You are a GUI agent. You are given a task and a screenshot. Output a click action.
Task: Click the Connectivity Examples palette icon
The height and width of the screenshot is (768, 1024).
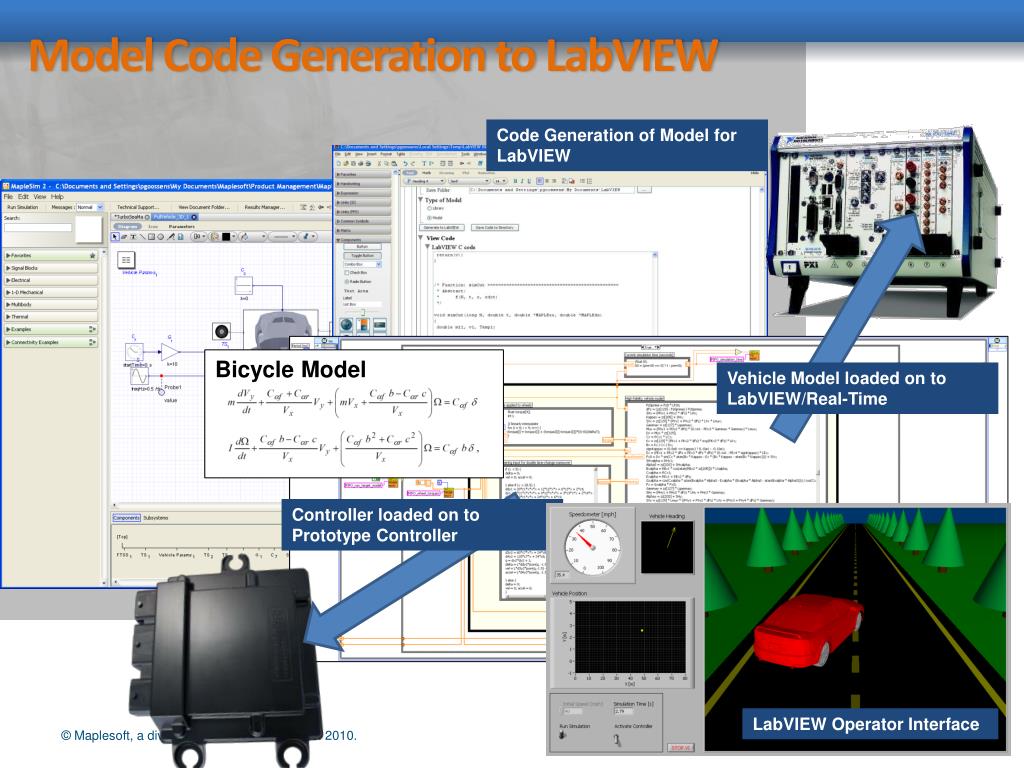[92, 342]
